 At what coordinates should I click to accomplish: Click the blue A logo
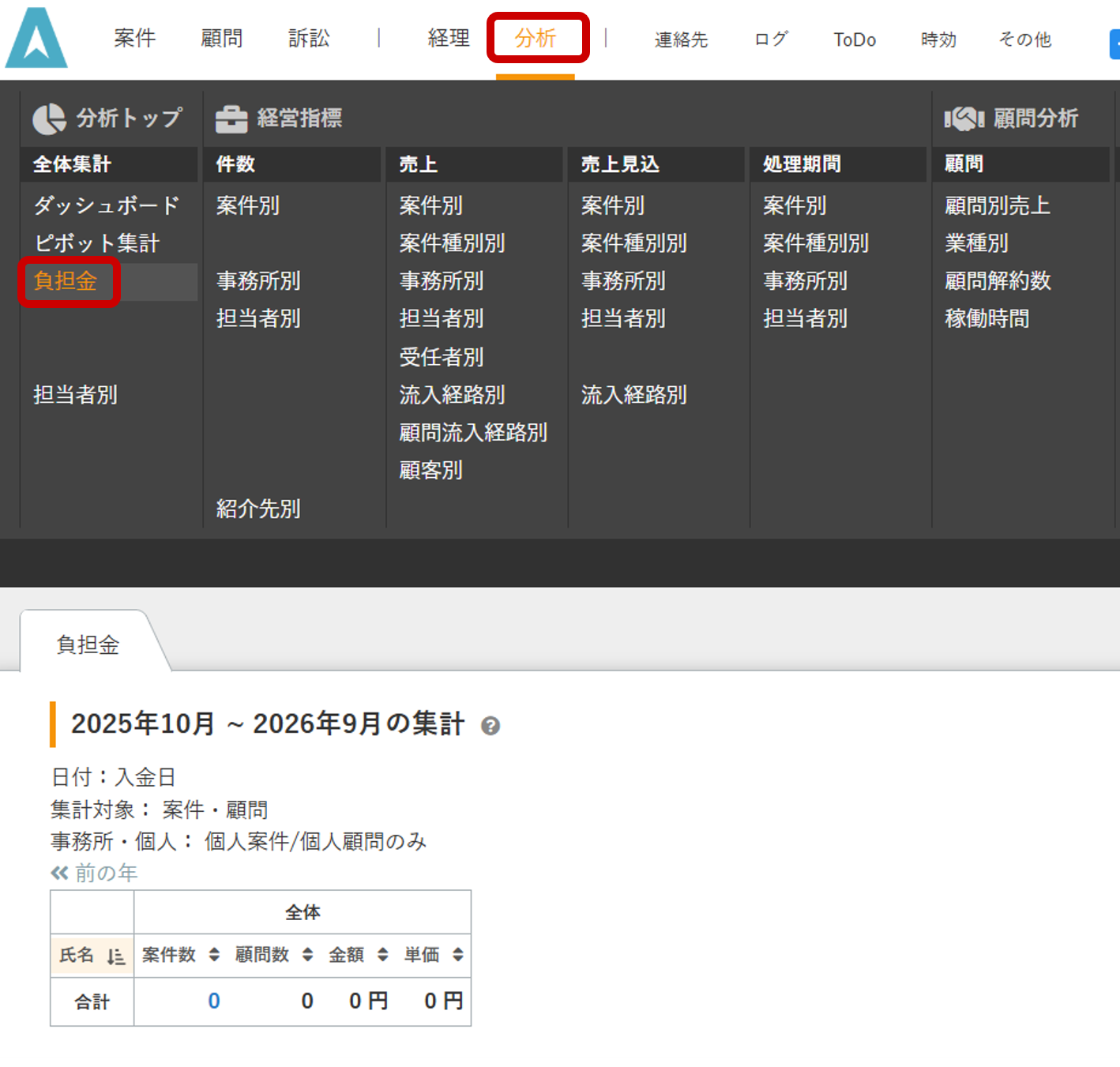(36, 38)
